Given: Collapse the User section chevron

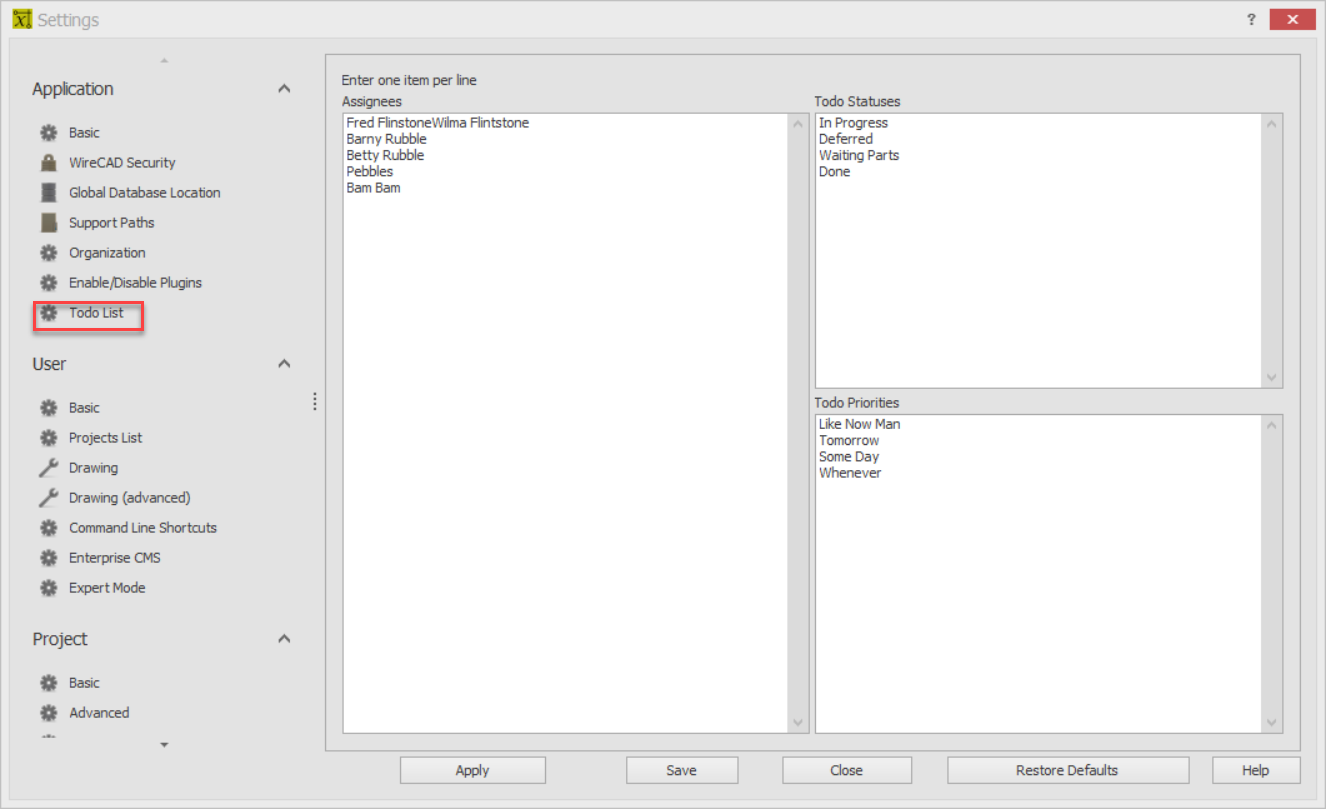Looking at the screenshot, I should (284, 364).
